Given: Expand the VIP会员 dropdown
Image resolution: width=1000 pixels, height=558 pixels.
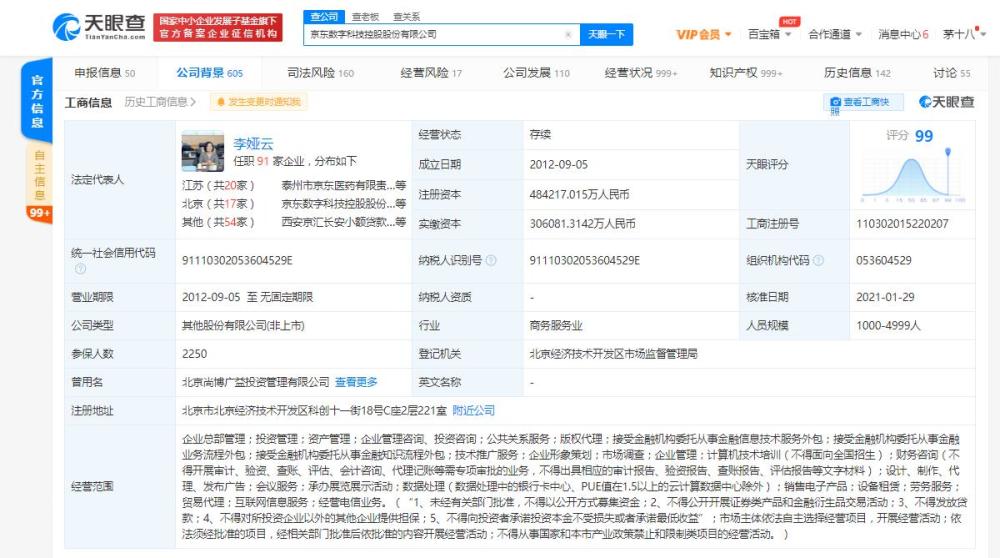Looking at the screenshot, I should tap(703, 34).
